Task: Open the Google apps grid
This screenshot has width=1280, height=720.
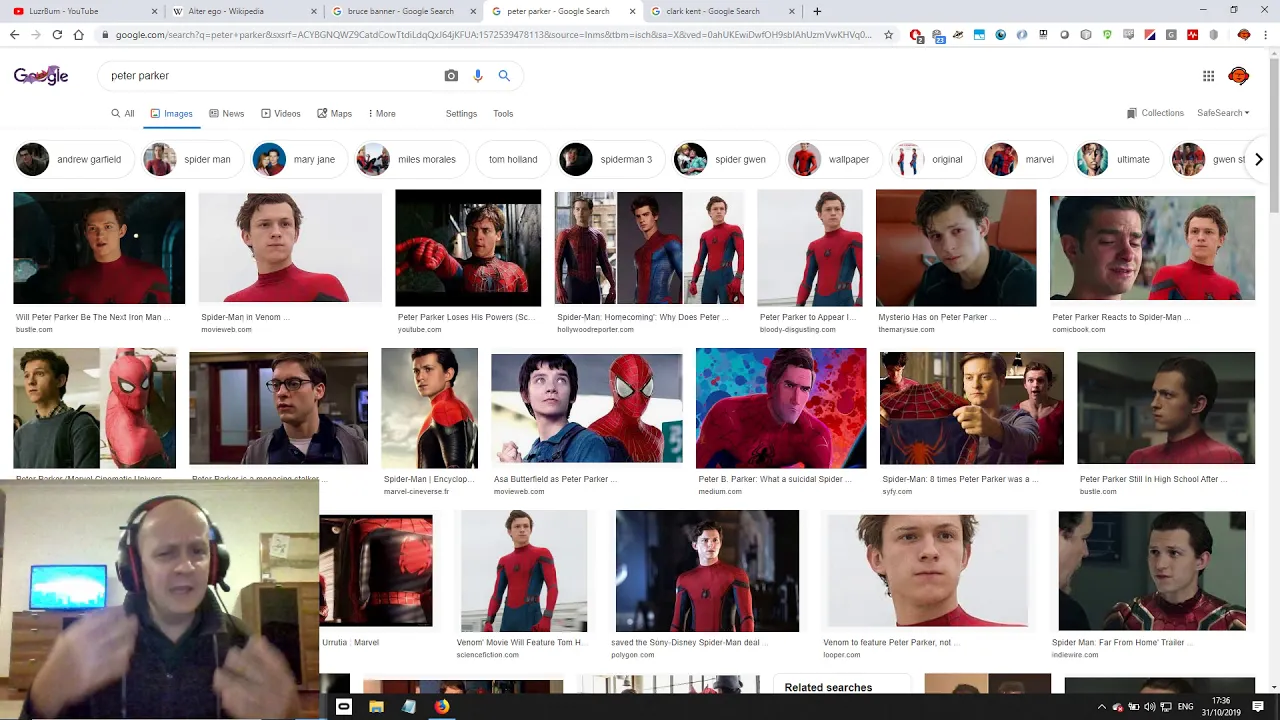Action: (x=1208, y=76)
